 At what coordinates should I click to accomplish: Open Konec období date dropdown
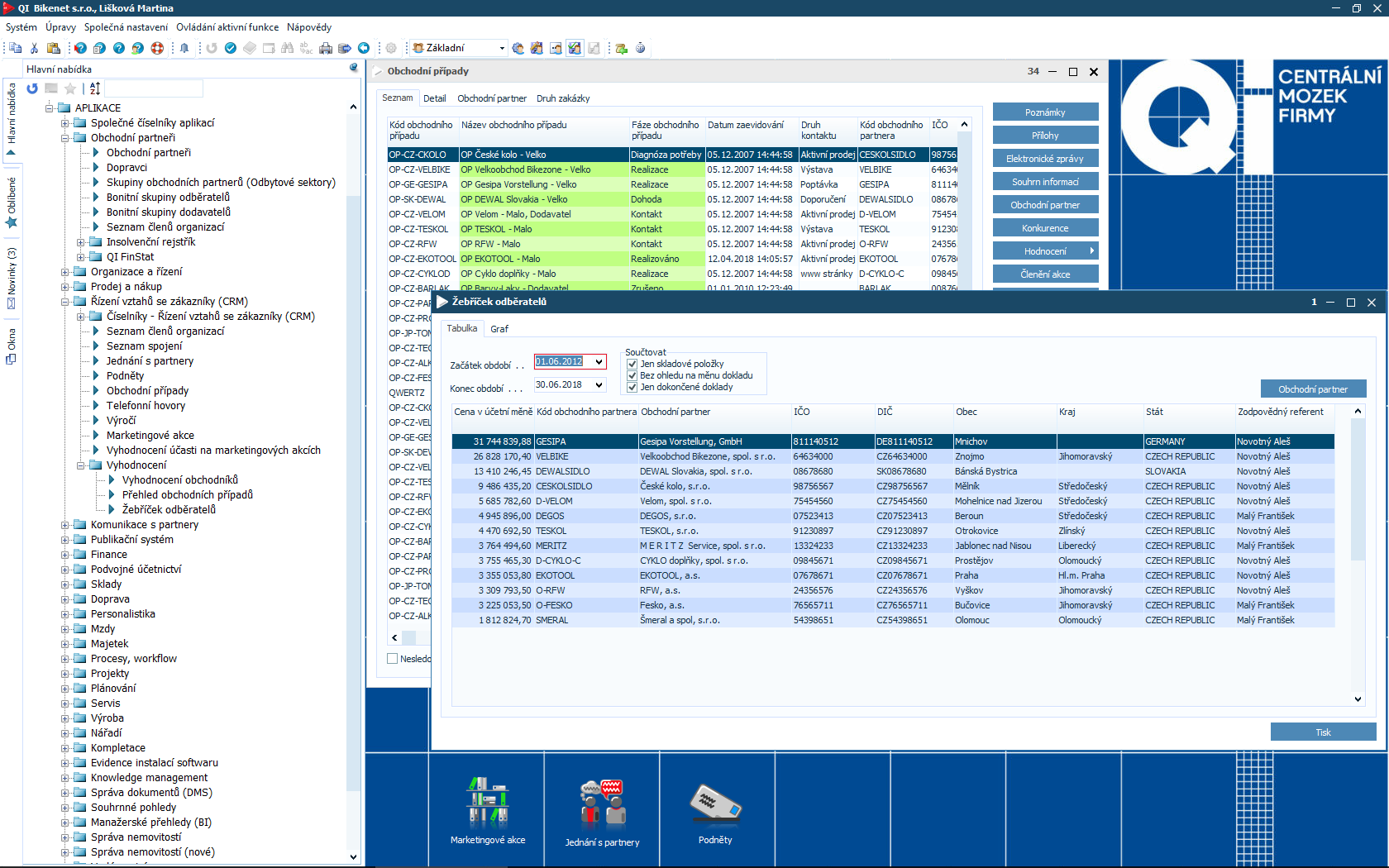599,385
